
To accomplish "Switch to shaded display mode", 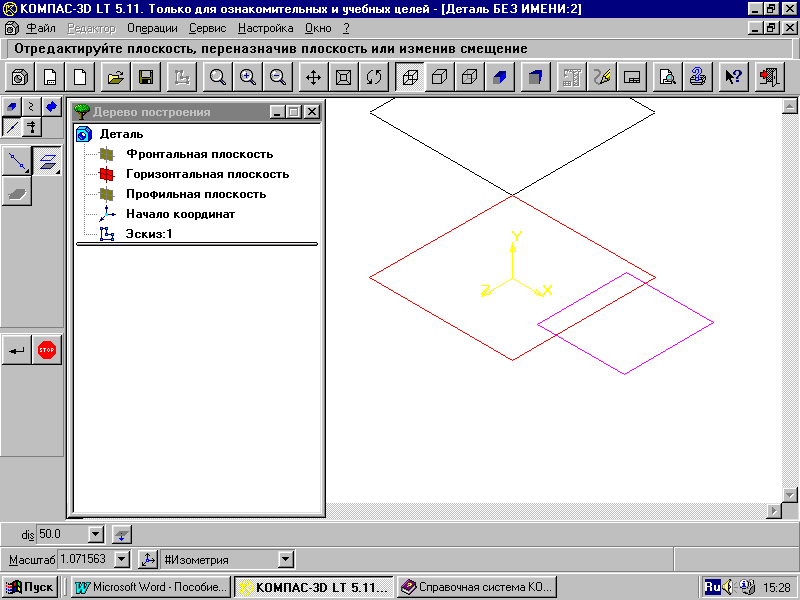I will click(500, 77).
